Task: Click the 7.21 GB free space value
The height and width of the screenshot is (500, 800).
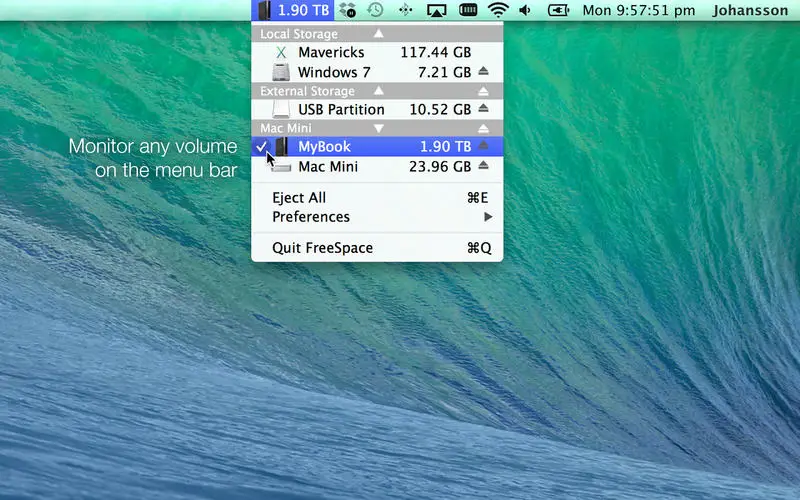Action: click(x=444, y=72)
